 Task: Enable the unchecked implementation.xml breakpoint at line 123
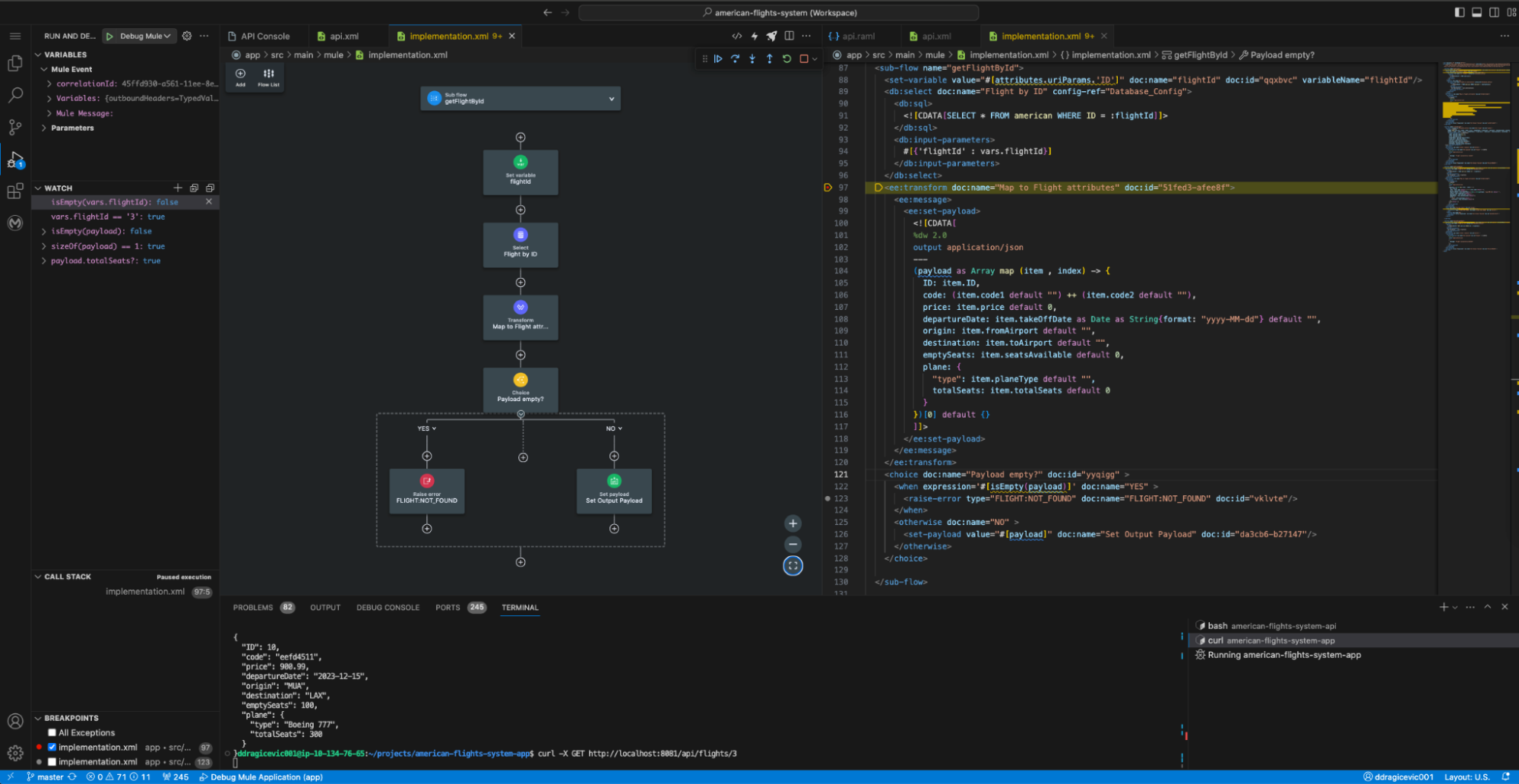pyautogui.click(x=52, y=762)
